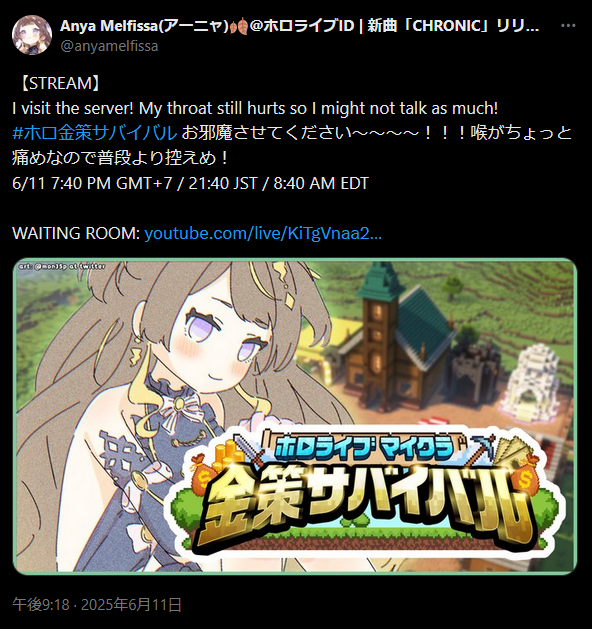
Task: Open the youtube.com/live waiting room link
Action: pos(263,233)
